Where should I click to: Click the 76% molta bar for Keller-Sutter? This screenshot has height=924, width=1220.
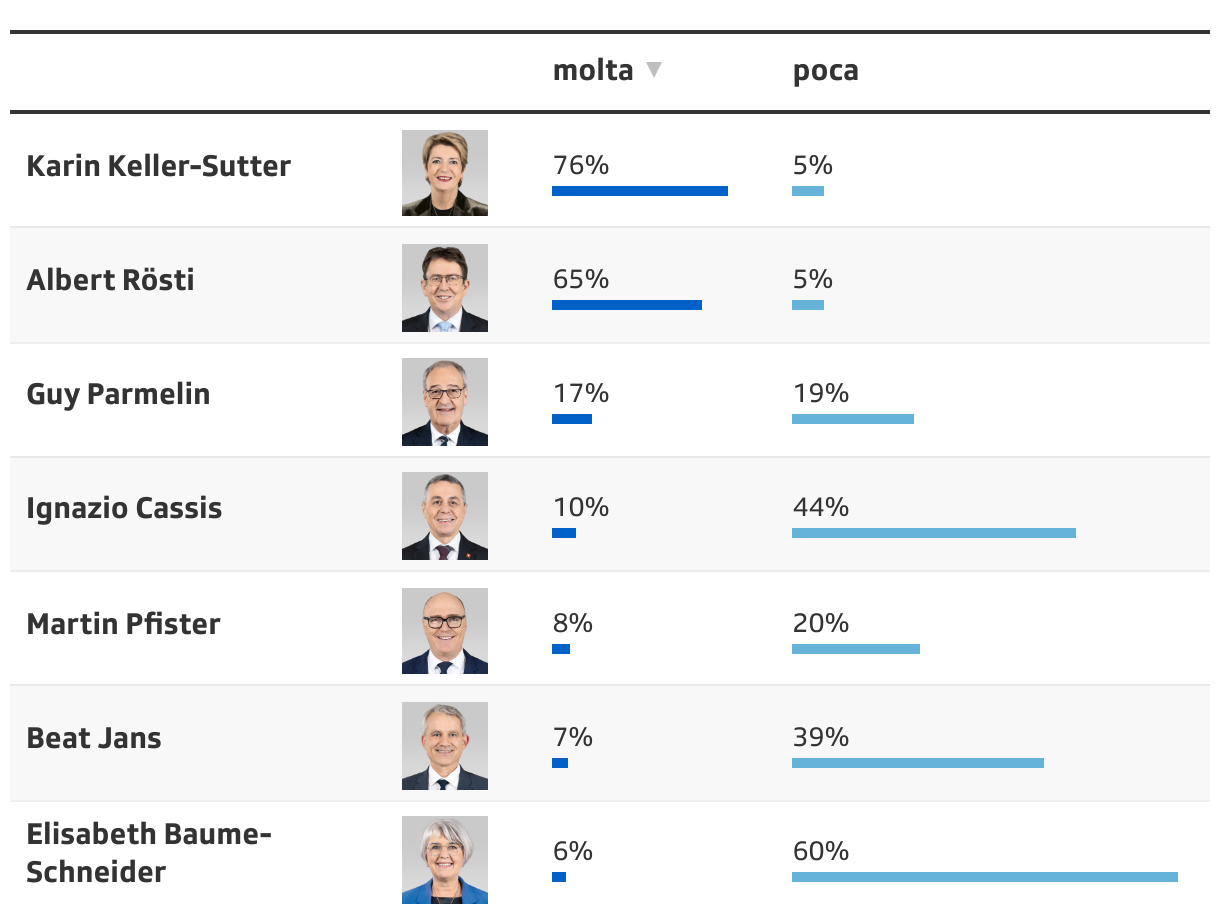639,191
